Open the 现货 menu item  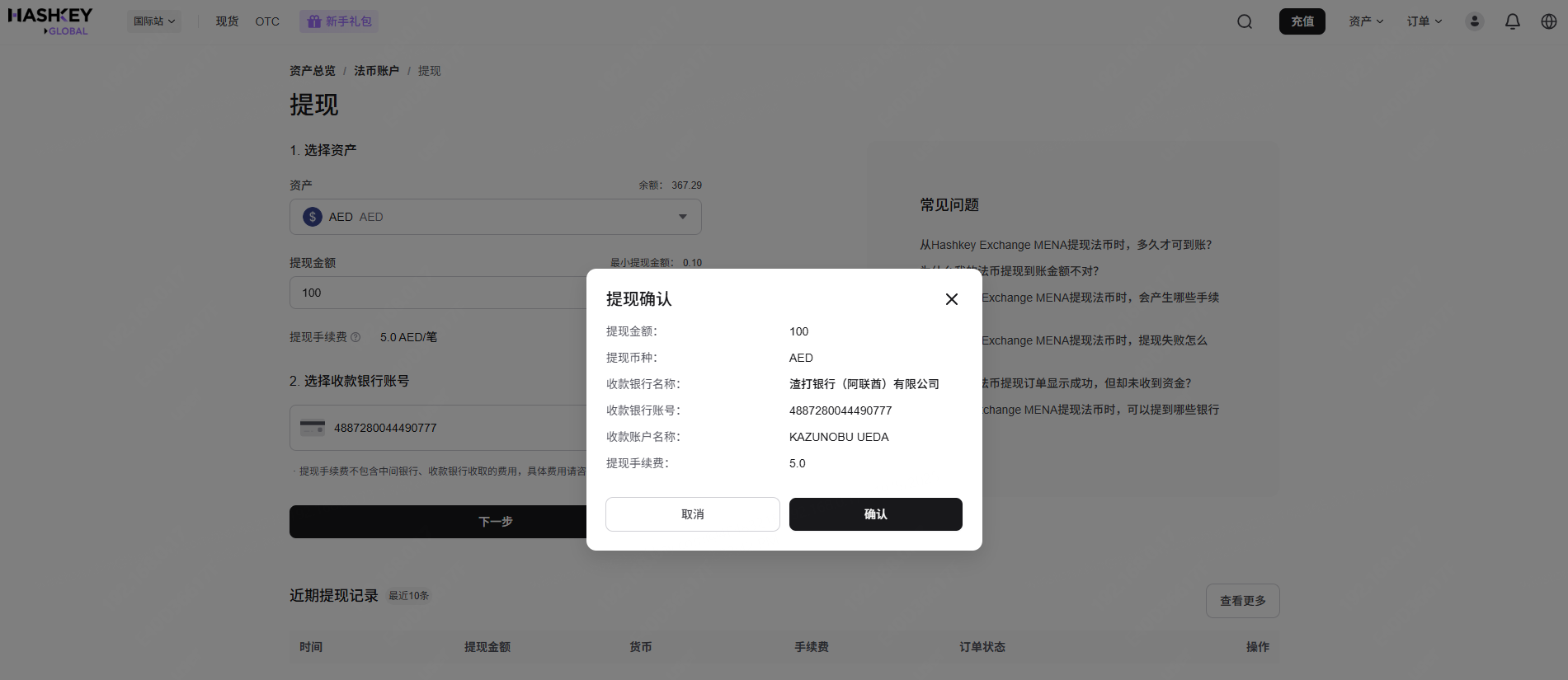pyautogui.click(x=227, y=21)
